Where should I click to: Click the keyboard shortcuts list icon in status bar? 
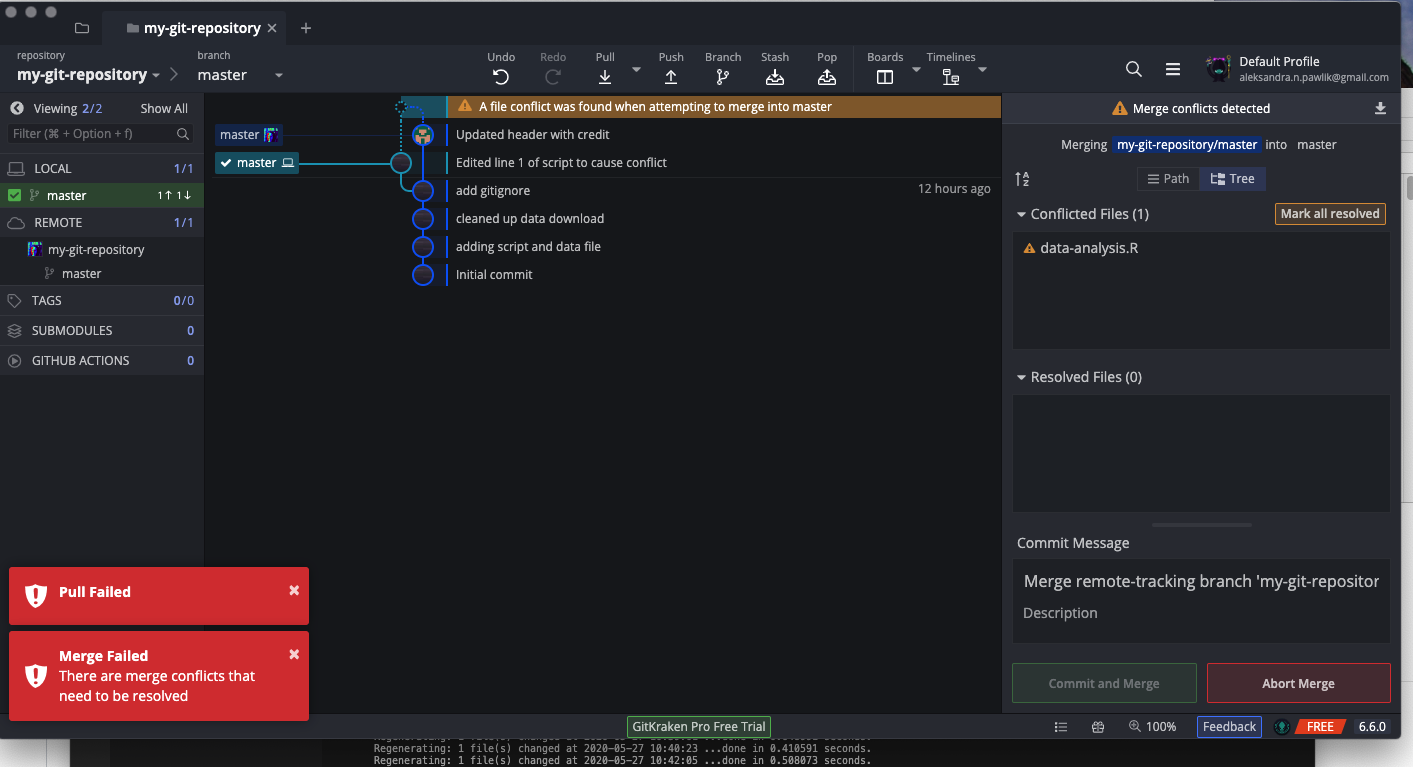(1061, 727)
